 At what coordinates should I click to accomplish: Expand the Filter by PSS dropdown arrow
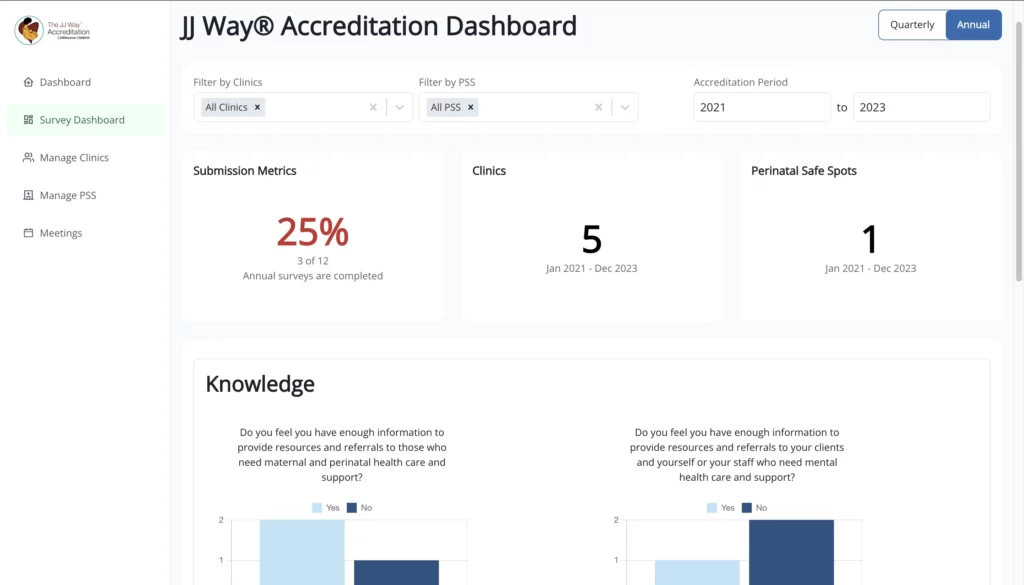click(x=625, y=107)
